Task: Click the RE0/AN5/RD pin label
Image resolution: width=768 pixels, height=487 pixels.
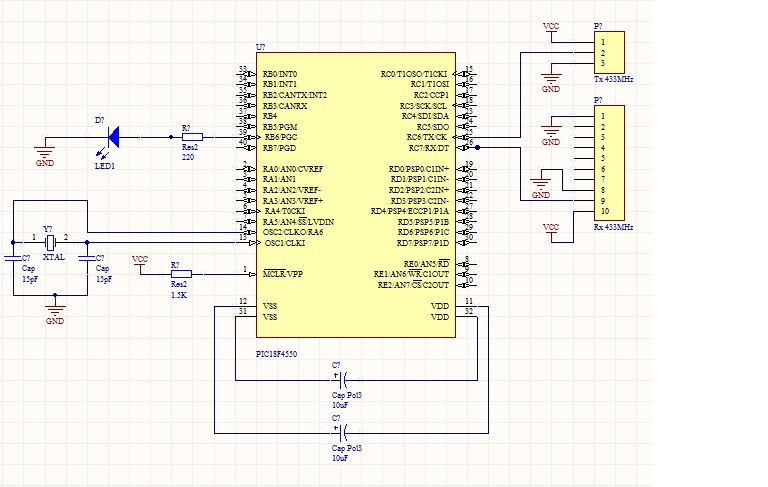Action: [x=426, y=264]
